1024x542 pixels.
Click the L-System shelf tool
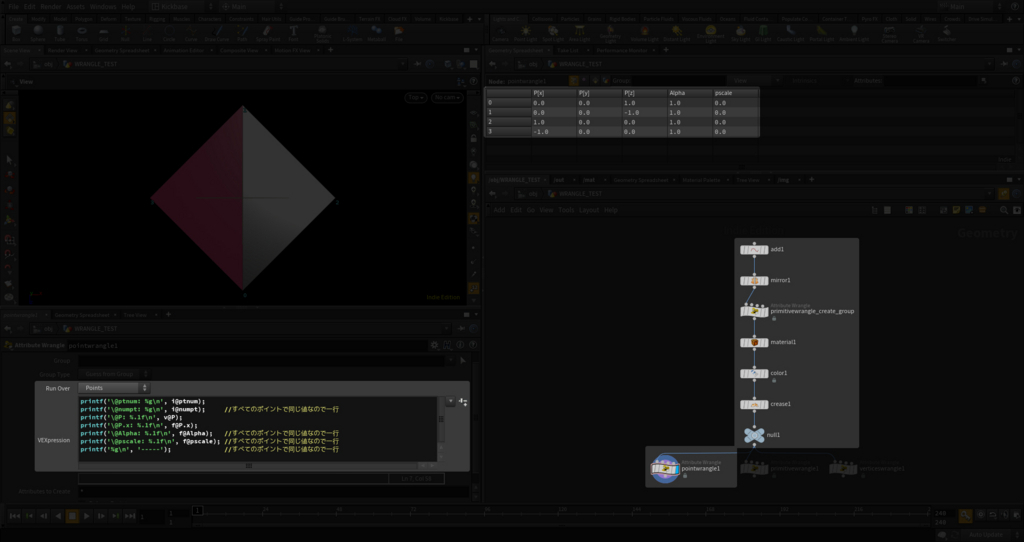[x=352, y=33]
